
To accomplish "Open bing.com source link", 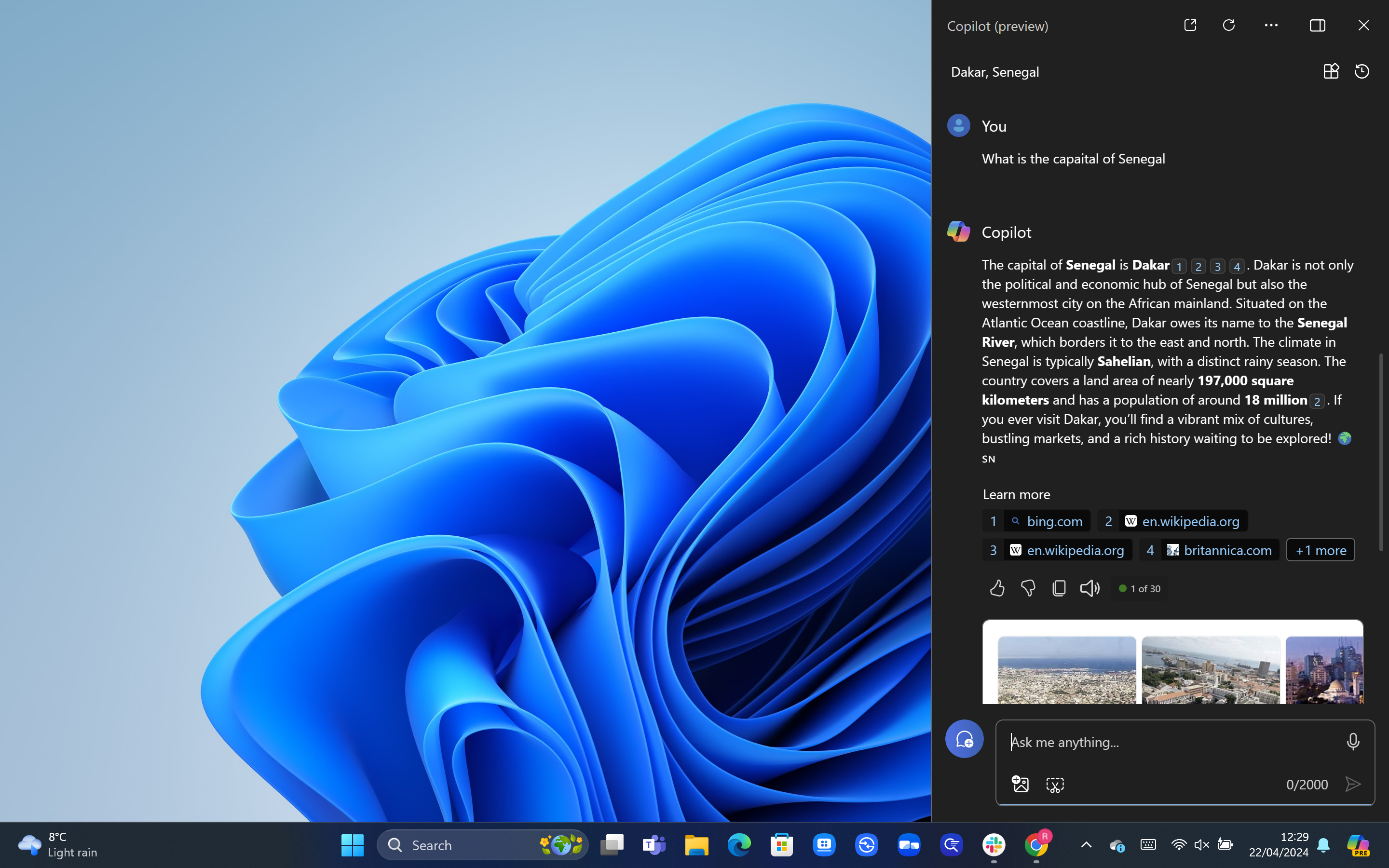I will 1036,521.
